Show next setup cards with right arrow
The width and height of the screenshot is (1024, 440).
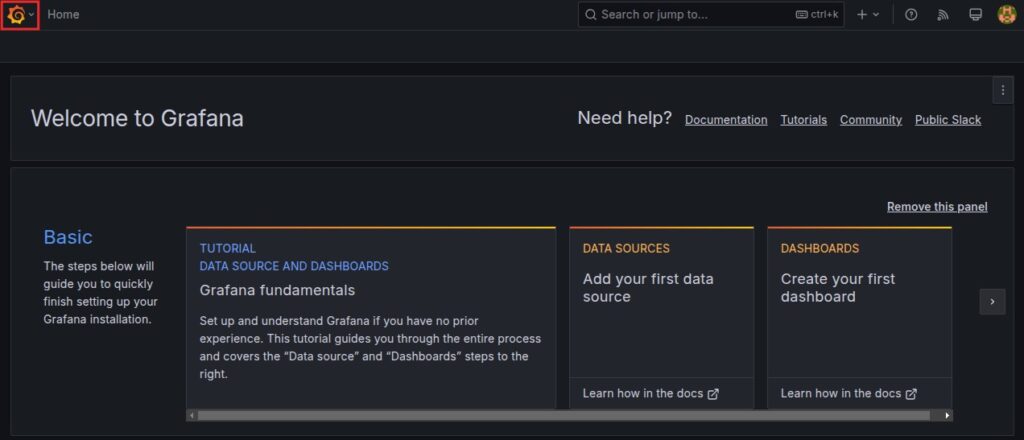(x=992, y=301)
